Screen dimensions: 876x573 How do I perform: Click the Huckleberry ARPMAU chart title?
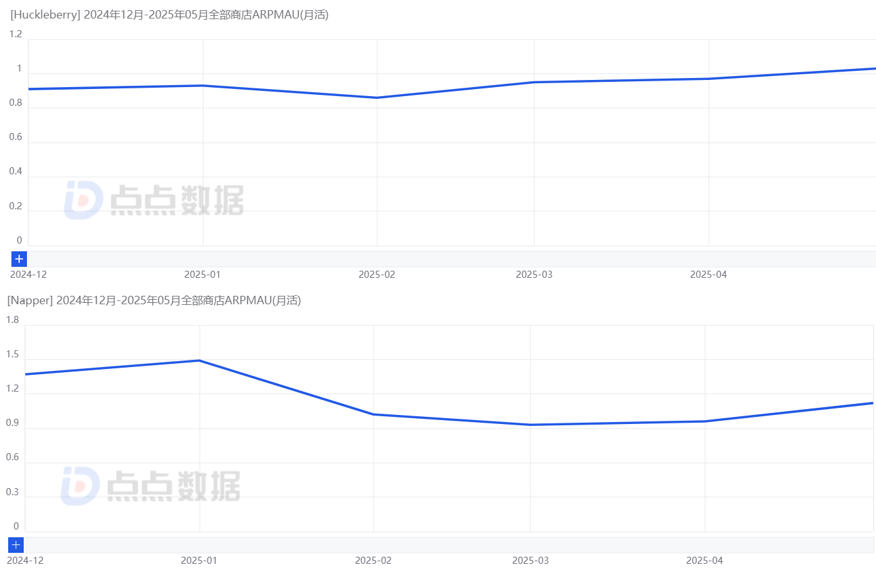coord(168,15)
